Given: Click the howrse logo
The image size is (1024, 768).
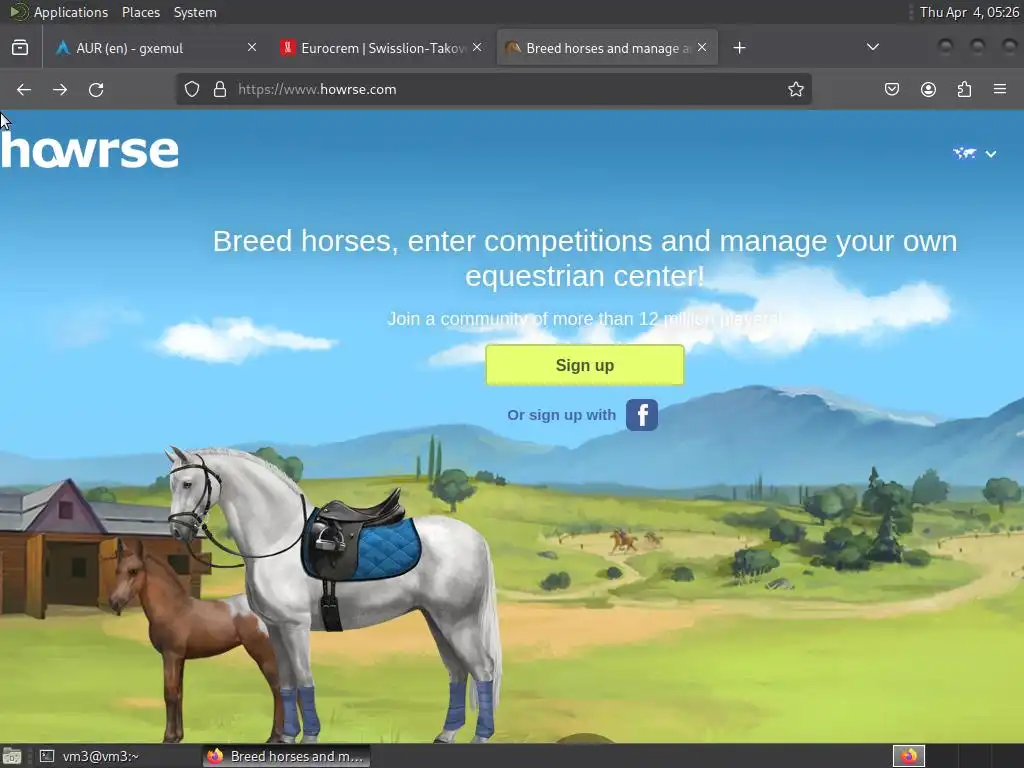Looking at the screenshot, I should click(x=89, y=151).
